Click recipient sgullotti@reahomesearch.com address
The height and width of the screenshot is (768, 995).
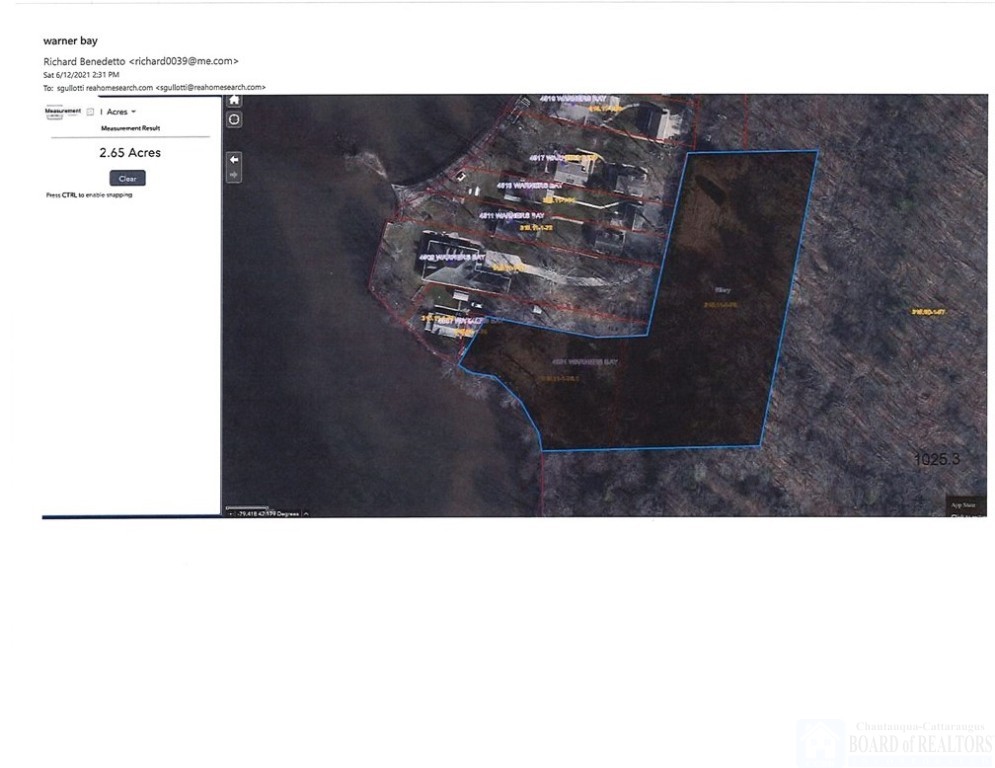click(210, 88)
